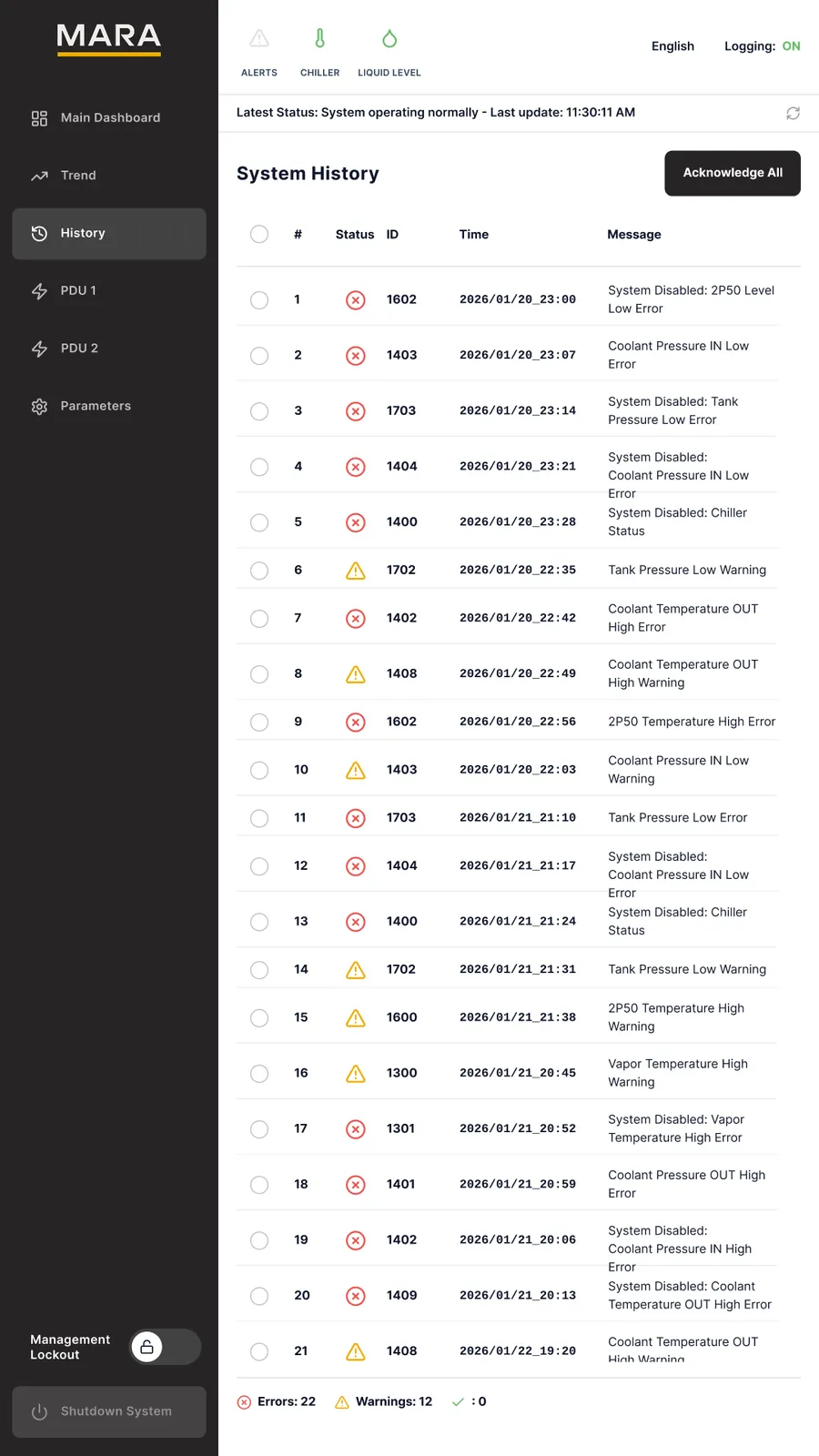Select row 4 with ID 1404

tap(259, 467)
